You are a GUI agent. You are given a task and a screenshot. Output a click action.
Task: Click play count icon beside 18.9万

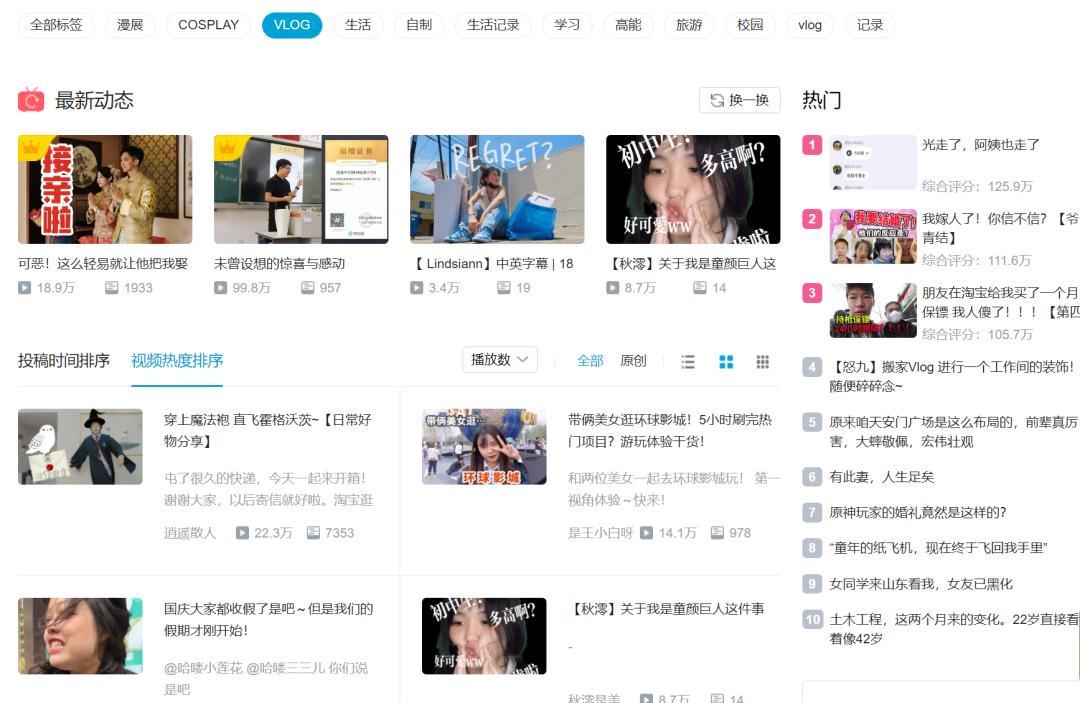coord(25,288)
